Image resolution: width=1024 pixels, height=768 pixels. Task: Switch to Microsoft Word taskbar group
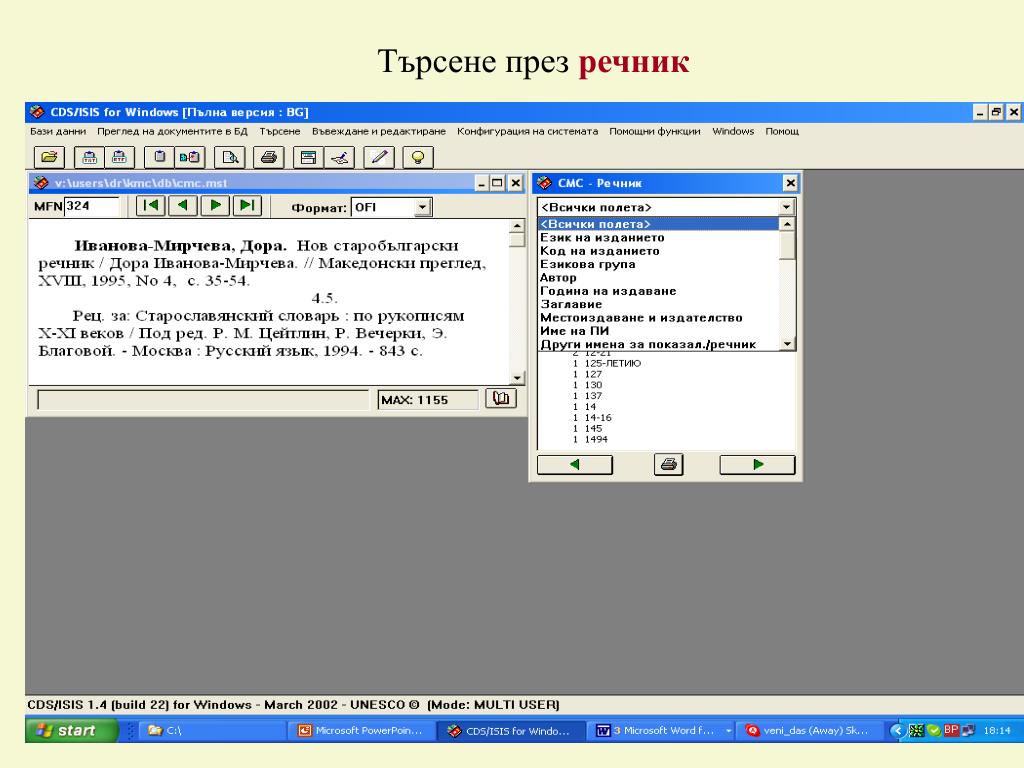pyautogui.click(x=662, y=730)
